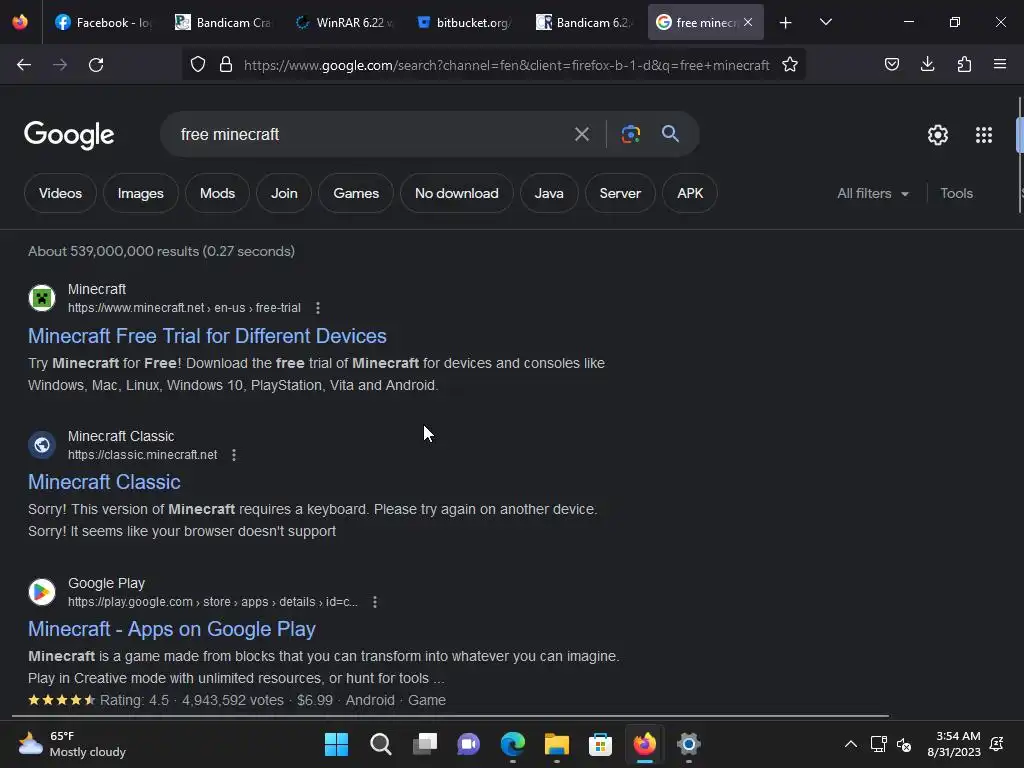
Task: Show hidden system tray icons
Action: pyautogui.click(x=851, y=744)
